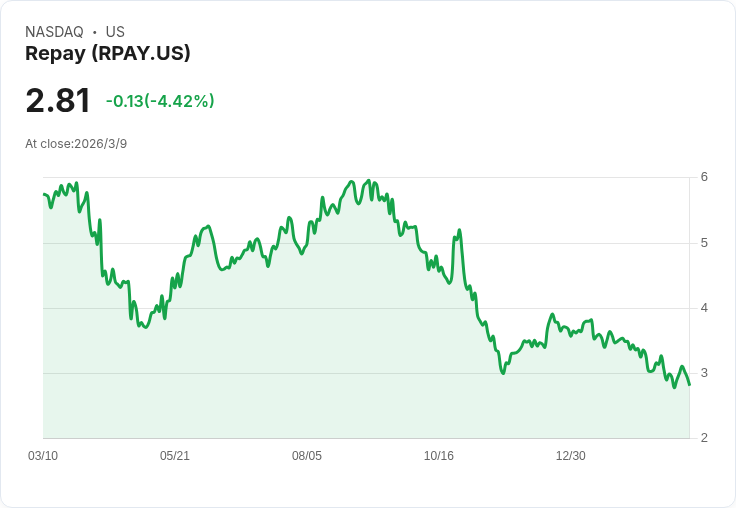Click the NASDAQ exchange label
The image size is (736, 508).
[54, 32]
